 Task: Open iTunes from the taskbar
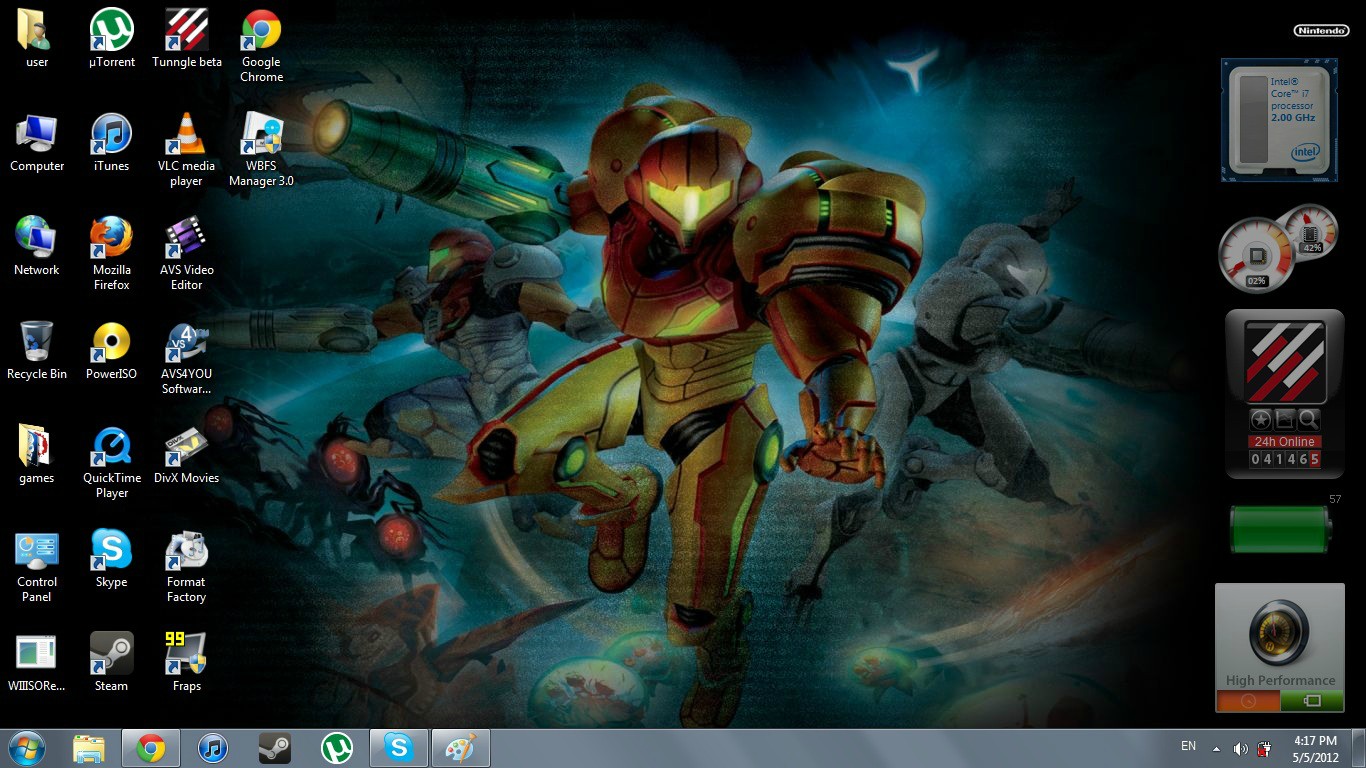coord(213,748)
